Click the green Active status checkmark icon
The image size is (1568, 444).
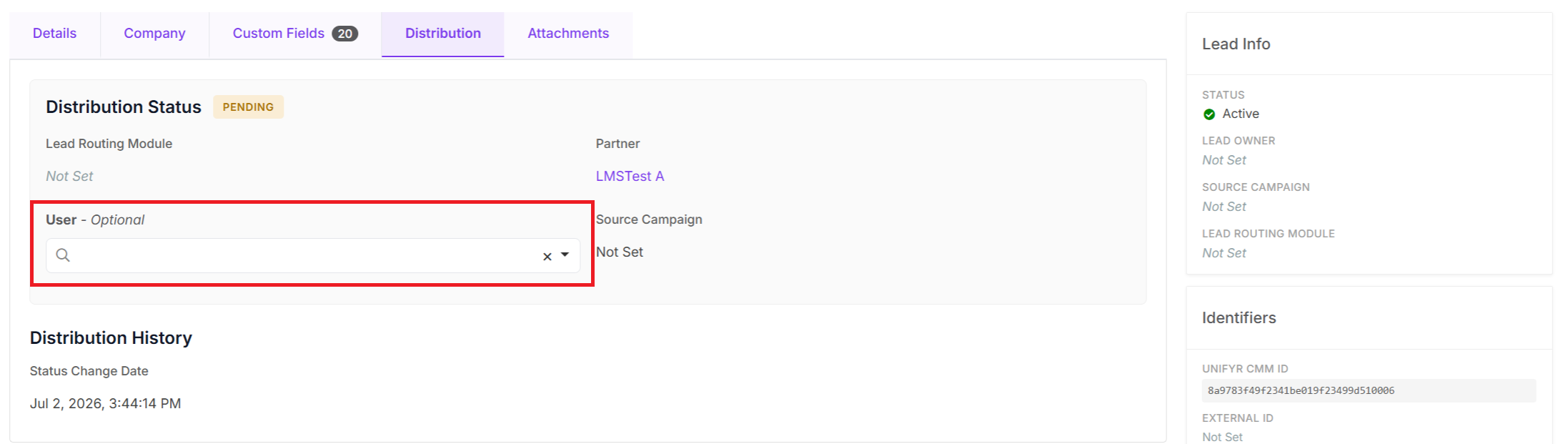click(1209, 114)
